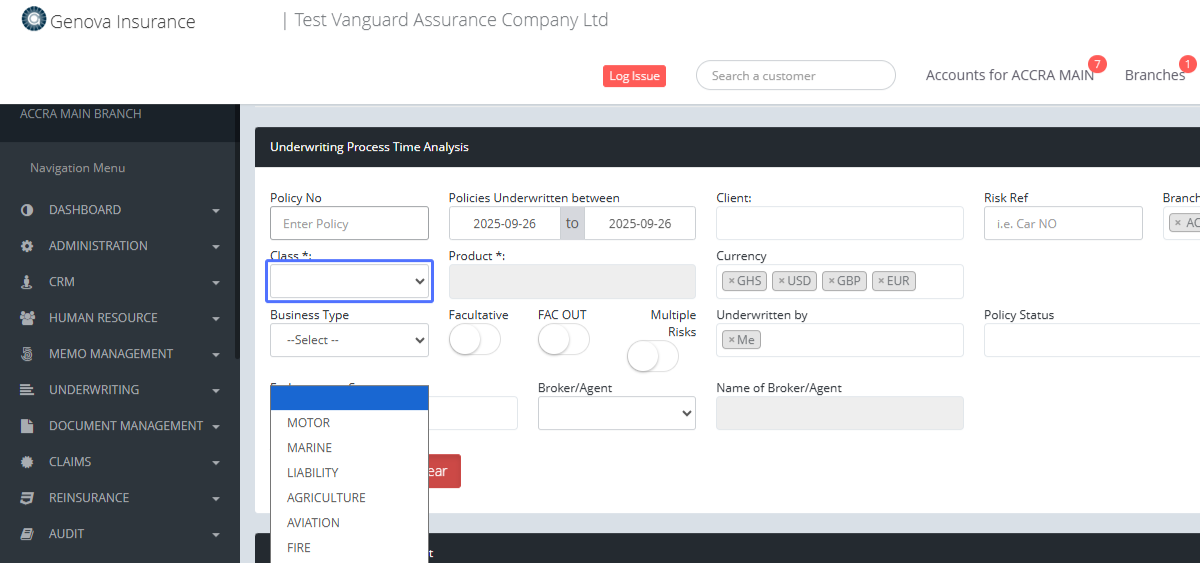The image size is (1200, 563).
Task: Expand the Underwriting menu arrow
Action: [216, 391]
